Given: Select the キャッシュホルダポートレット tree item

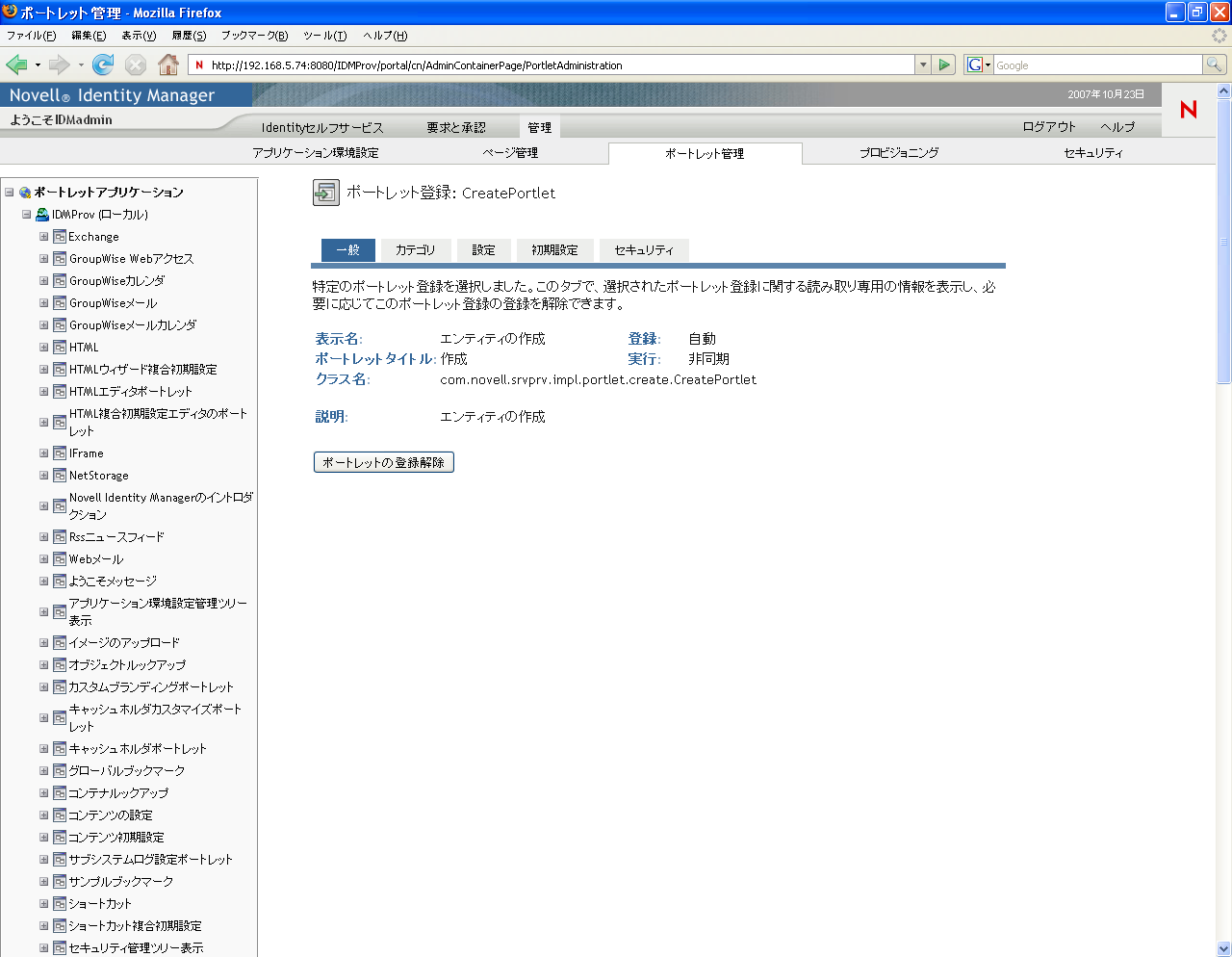Looking at the screenshot, I should coord(138,749).
